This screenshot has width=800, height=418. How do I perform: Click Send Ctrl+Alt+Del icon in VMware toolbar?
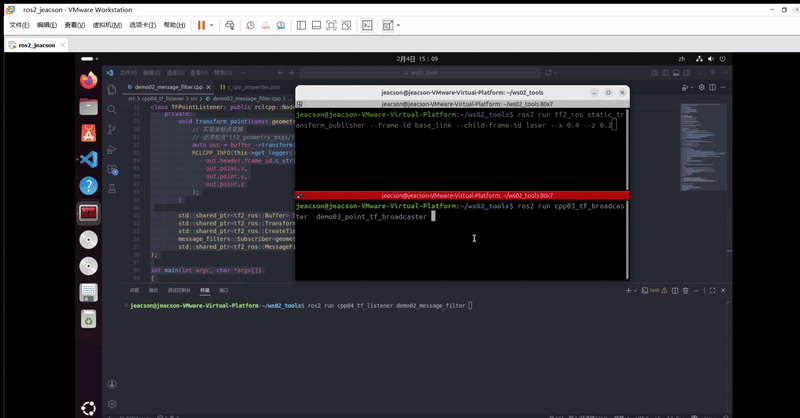tap(230, 25)
